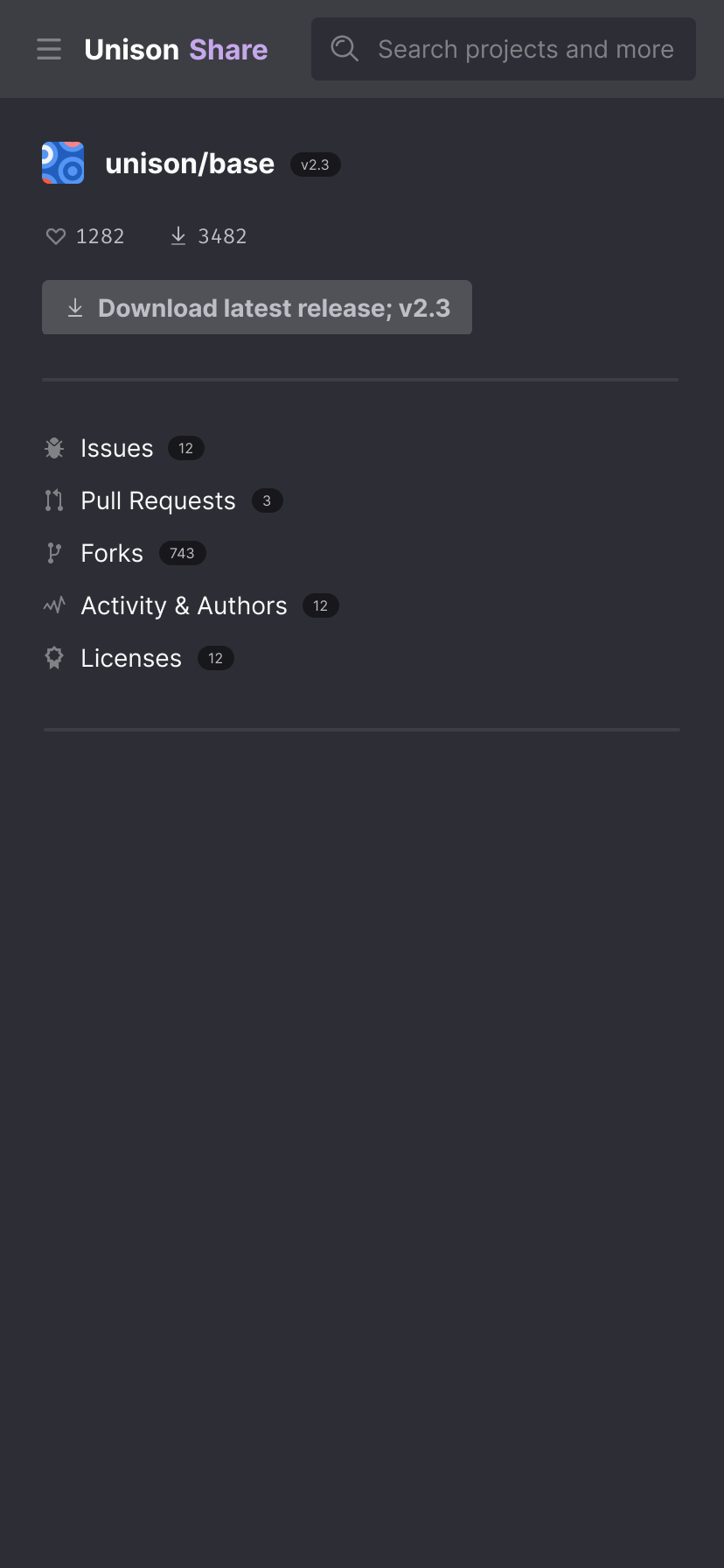The height and width of the screenshot is (1568, 724).
Task: Click the pull request branch icon
Action: [x=53, y=500]
